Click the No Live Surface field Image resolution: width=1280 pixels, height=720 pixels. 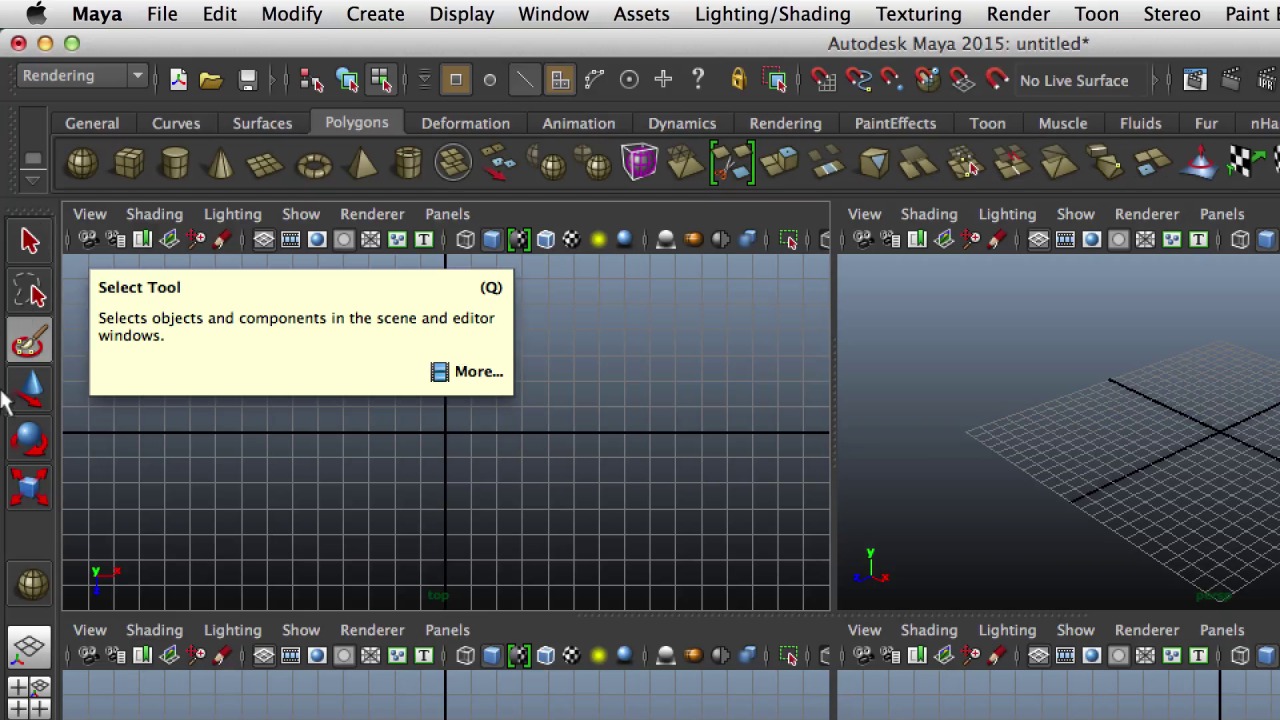click(1073, 80)
